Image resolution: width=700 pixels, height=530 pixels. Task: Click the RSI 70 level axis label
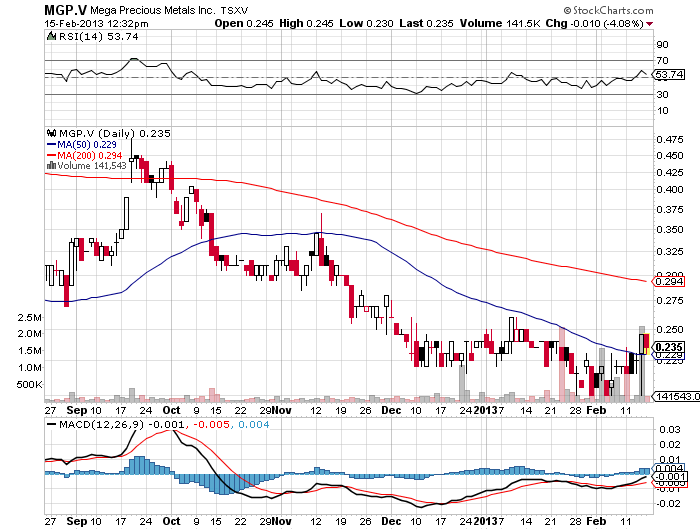coord(662,60)
